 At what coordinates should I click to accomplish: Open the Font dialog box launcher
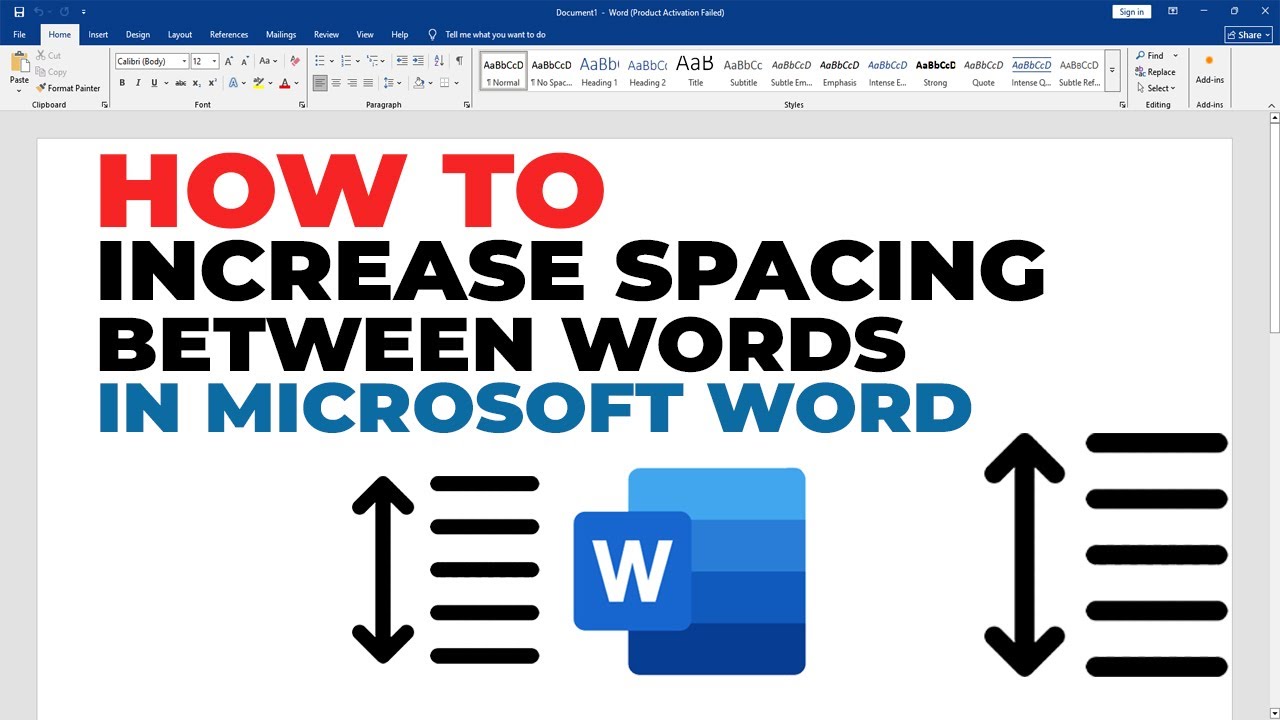[302, 104]
